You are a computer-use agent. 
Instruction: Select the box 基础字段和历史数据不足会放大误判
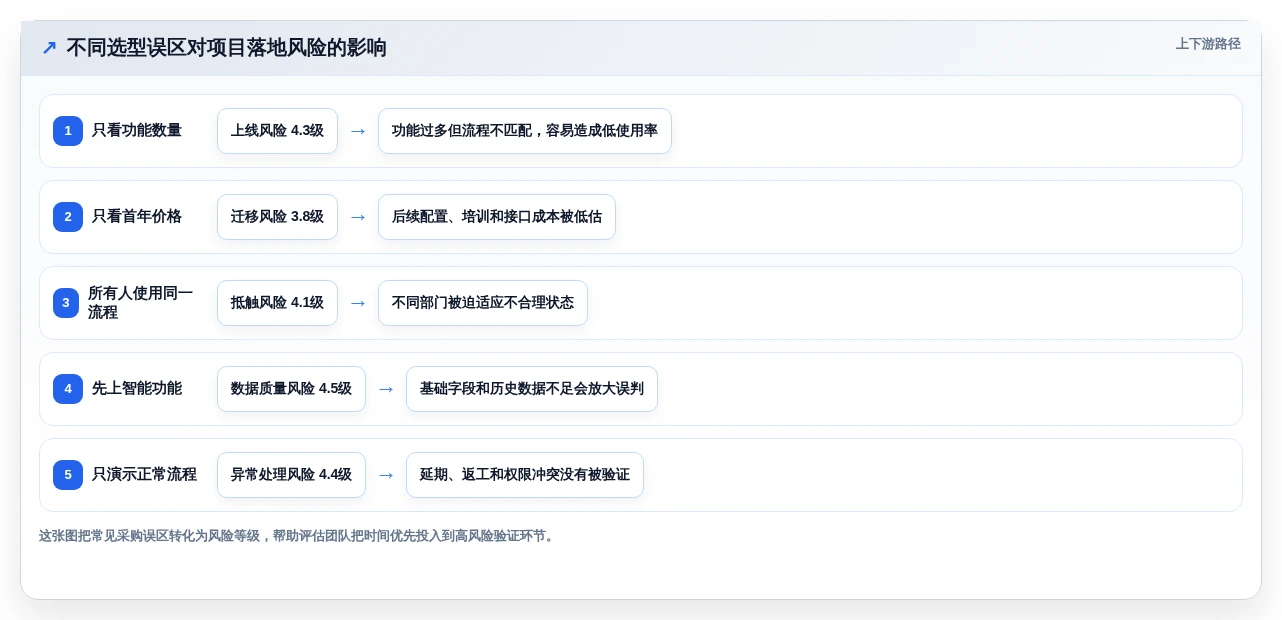[532, 389]
